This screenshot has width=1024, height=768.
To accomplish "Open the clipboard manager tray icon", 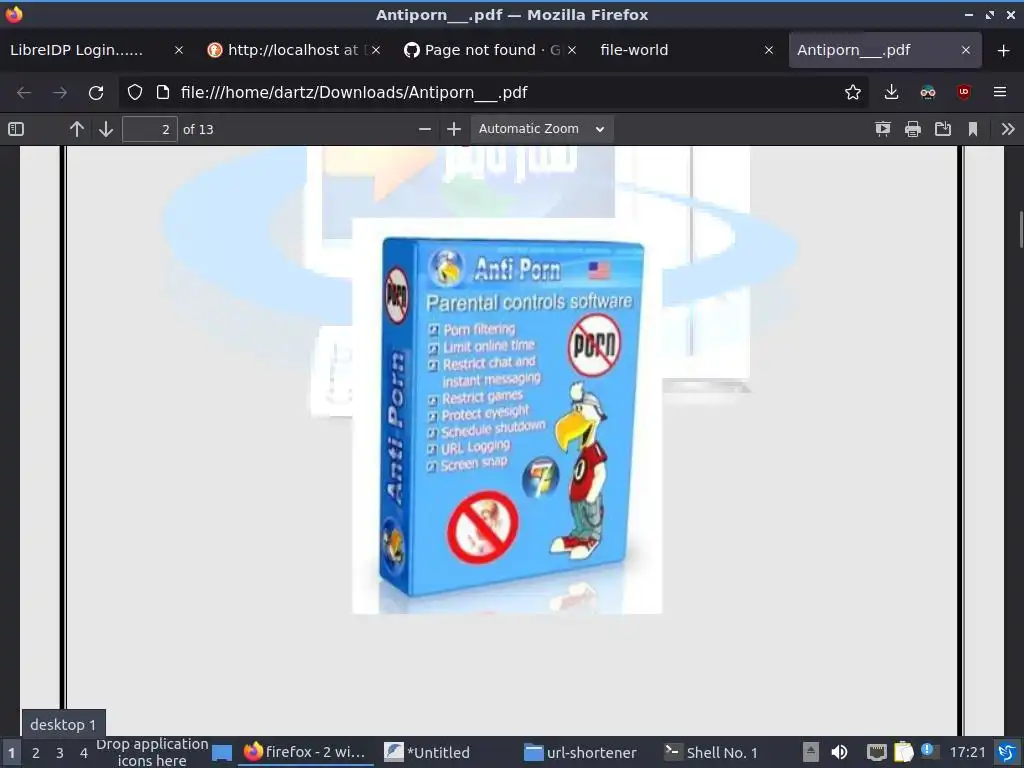I will (x=903, y=752).
